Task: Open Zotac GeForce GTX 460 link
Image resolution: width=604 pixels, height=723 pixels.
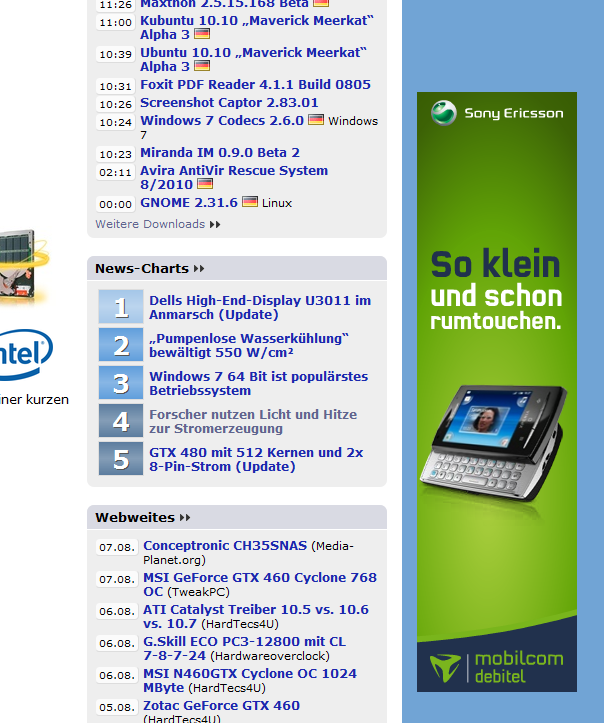Action: click(x=221, y=705)
